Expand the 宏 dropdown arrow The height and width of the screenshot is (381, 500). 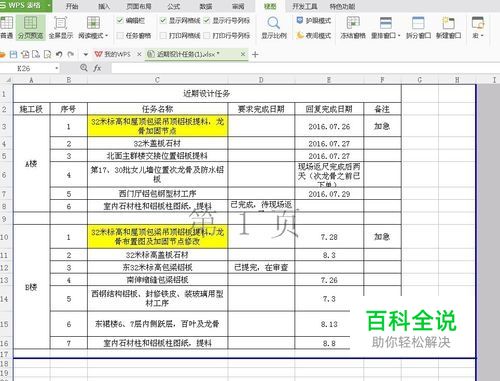click(482, 36)
